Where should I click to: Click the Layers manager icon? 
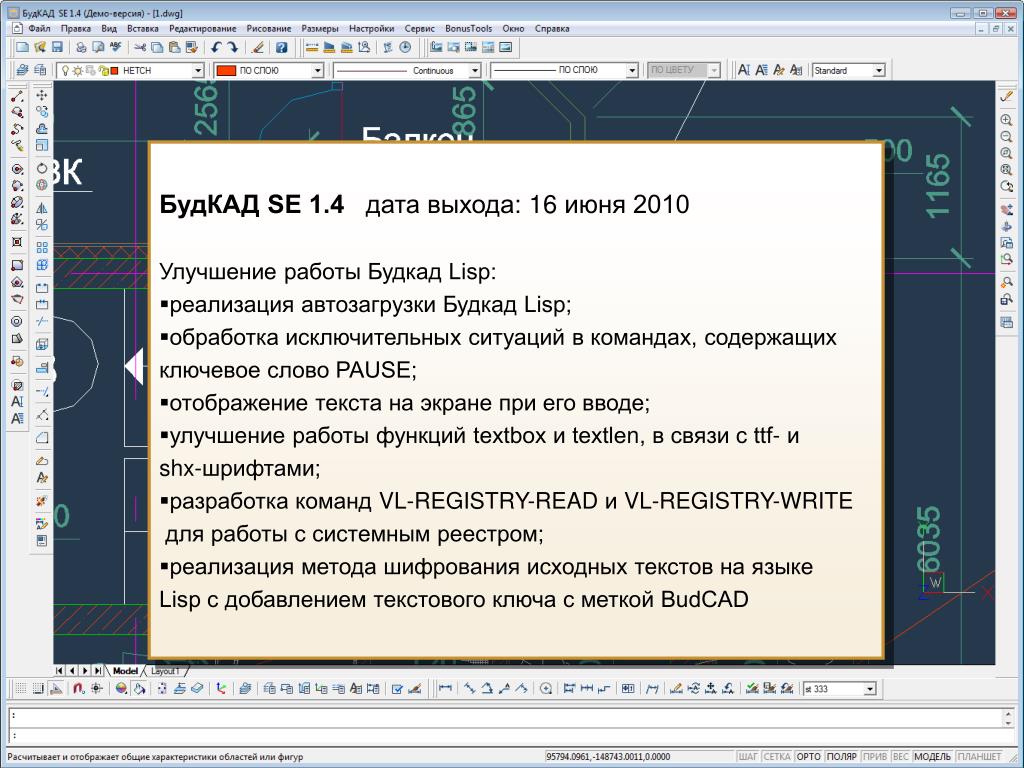point(23,70)
